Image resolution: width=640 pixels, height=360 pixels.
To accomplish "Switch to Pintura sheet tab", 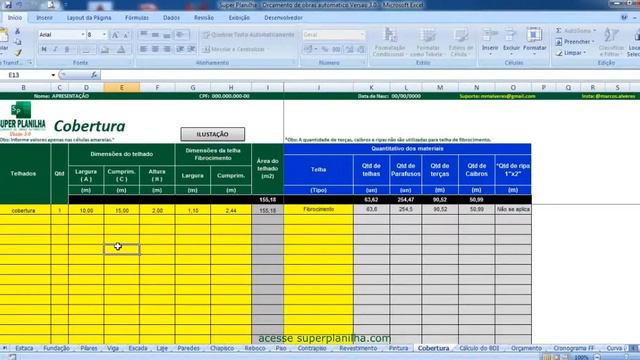I will click(x=398, y=348).
